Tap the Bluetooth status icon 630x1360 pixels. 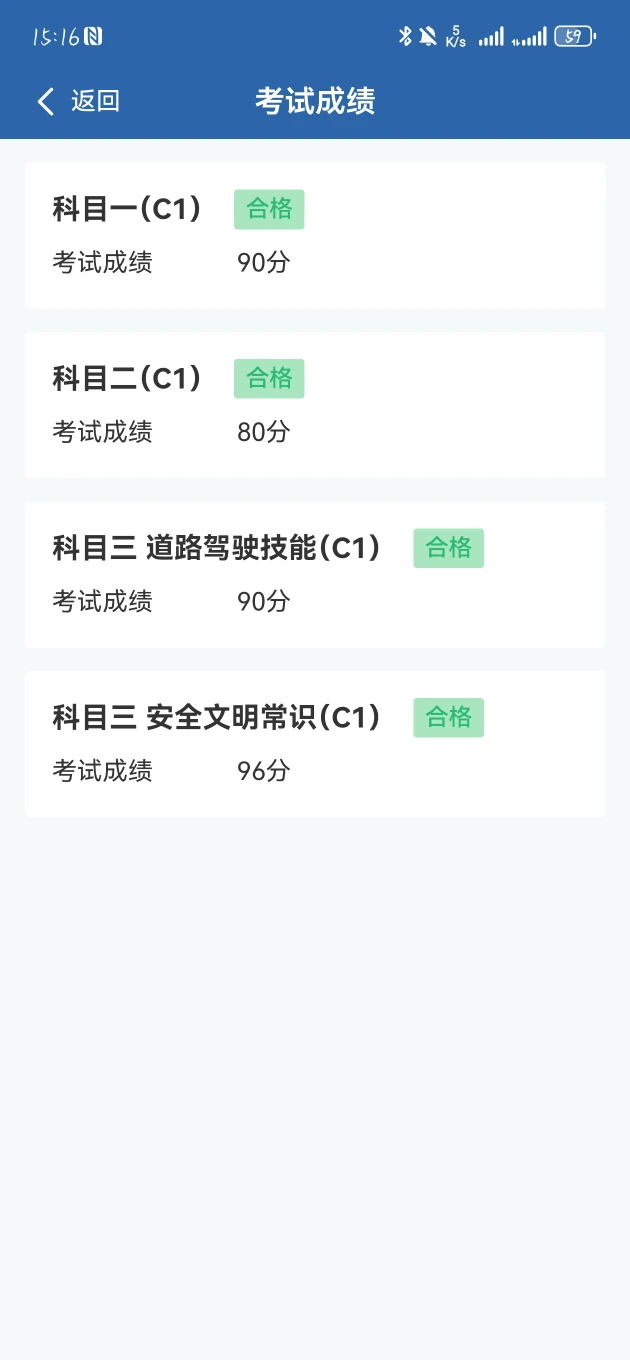405,37
